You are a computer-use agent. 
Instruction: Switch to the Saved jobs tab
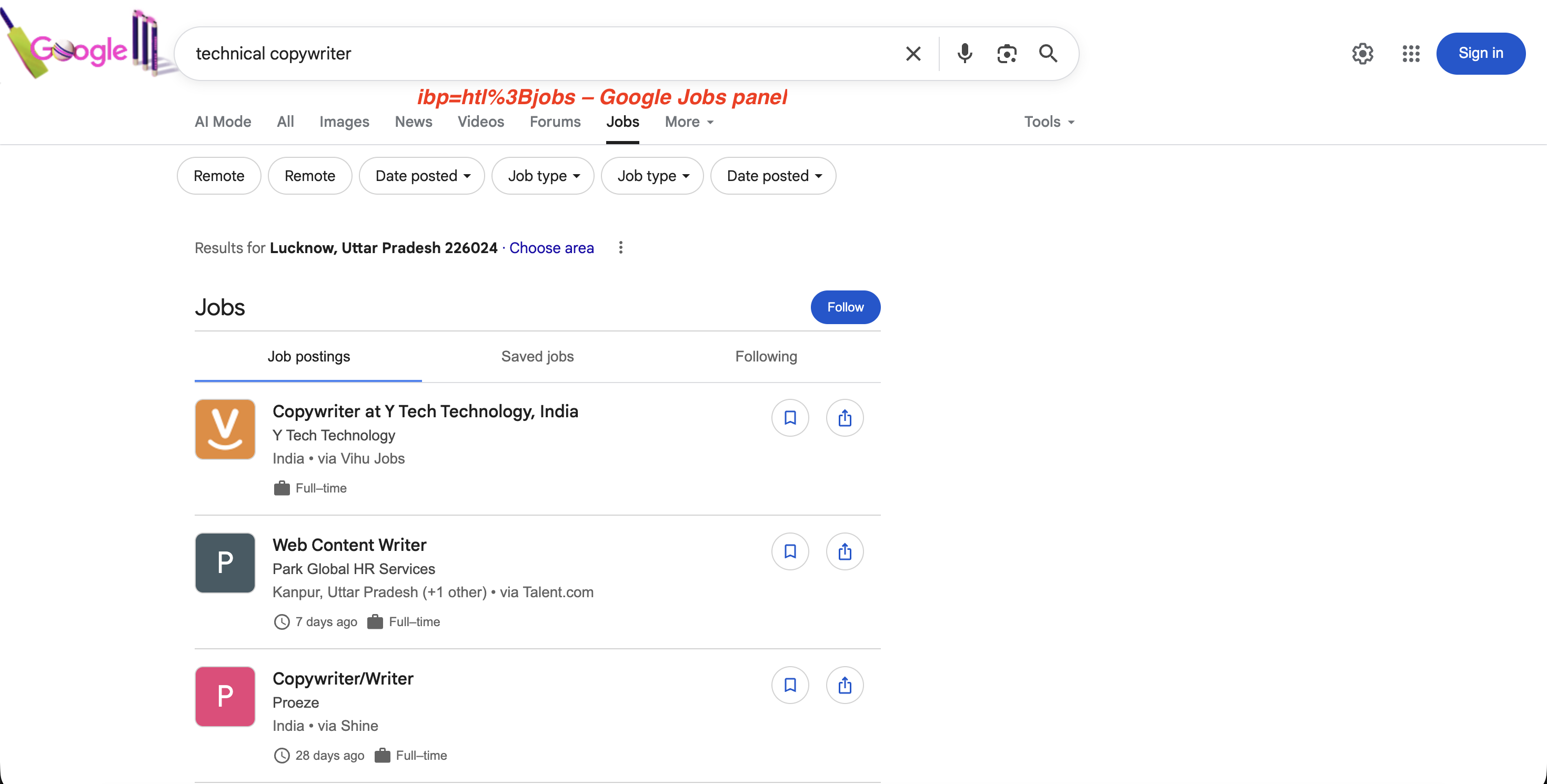point(537,356)
